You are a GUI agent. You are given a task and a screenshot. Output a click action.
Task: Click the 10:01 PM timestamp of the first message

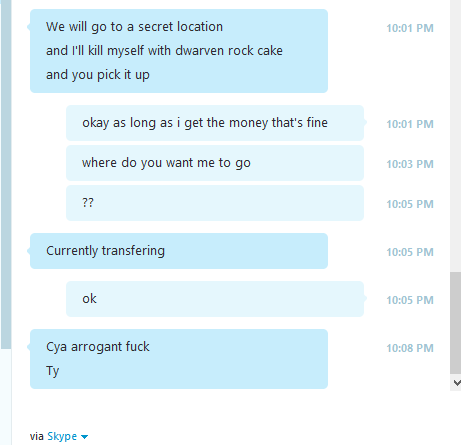pyautogui.click(x=410, y=28)
